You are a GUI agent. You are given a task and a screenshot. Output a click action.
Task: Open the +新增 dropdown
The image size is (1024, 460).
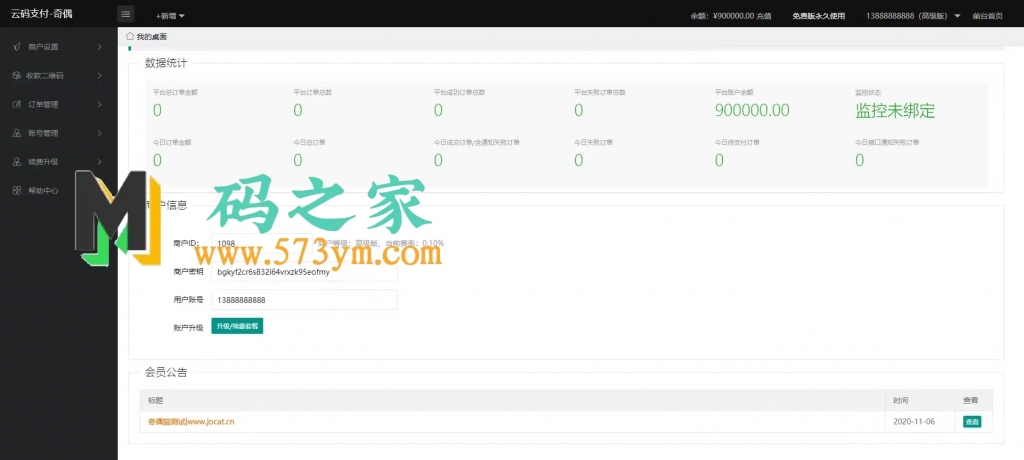pos(170,16)
